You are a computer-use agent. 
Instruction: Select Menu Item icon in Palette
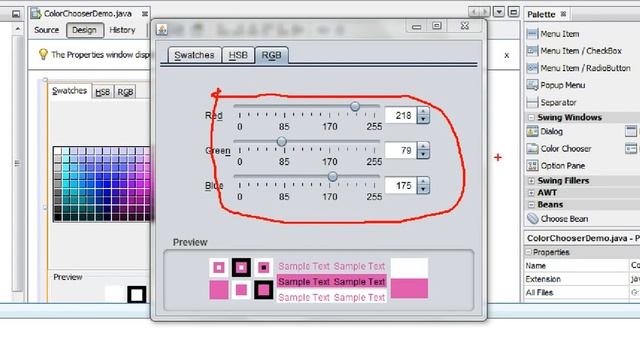point(532,33)
